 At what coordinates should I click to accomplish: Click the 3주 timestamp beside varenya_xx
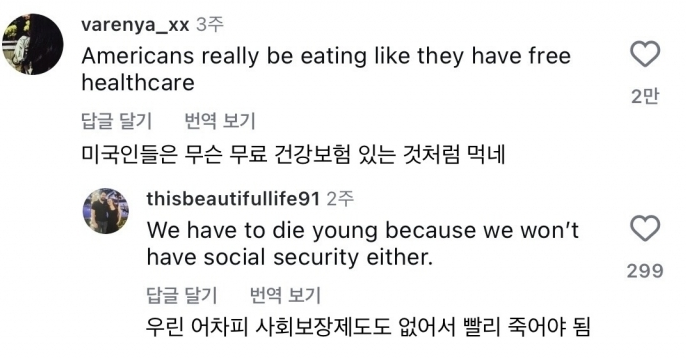pos(210,25)
